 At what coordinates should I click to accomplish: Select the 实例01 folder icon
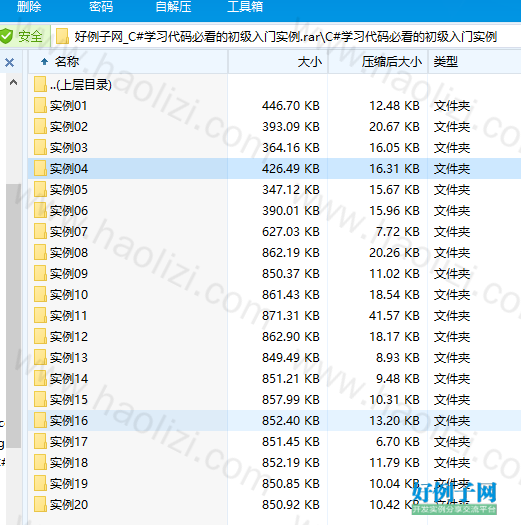(x=40, y=105)
